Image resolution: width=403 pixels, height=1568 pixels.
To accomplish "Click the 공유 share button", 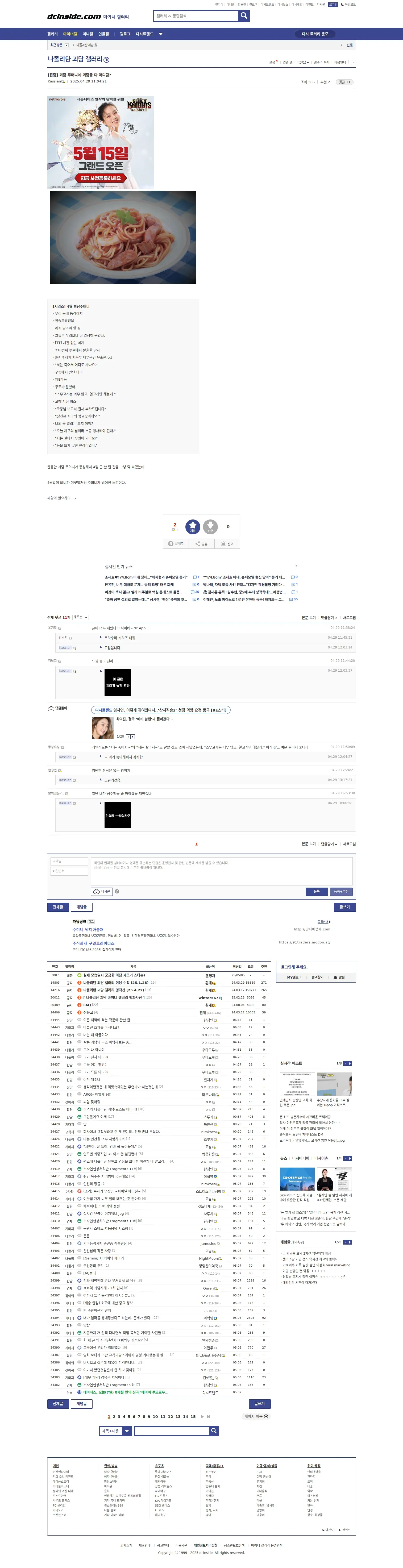I will tap(202, 544).
